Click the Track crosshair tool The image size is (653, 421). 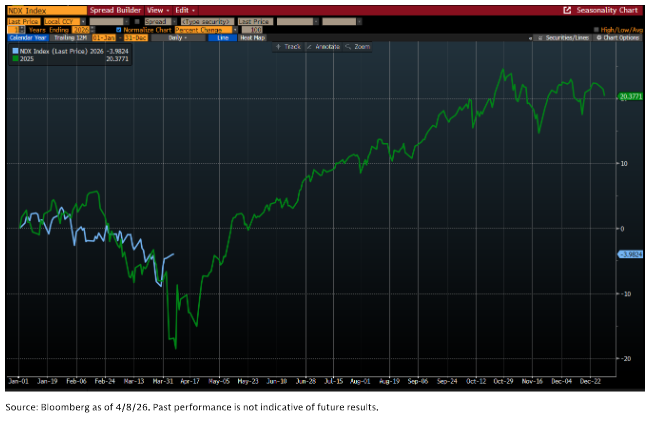[289, 47]
